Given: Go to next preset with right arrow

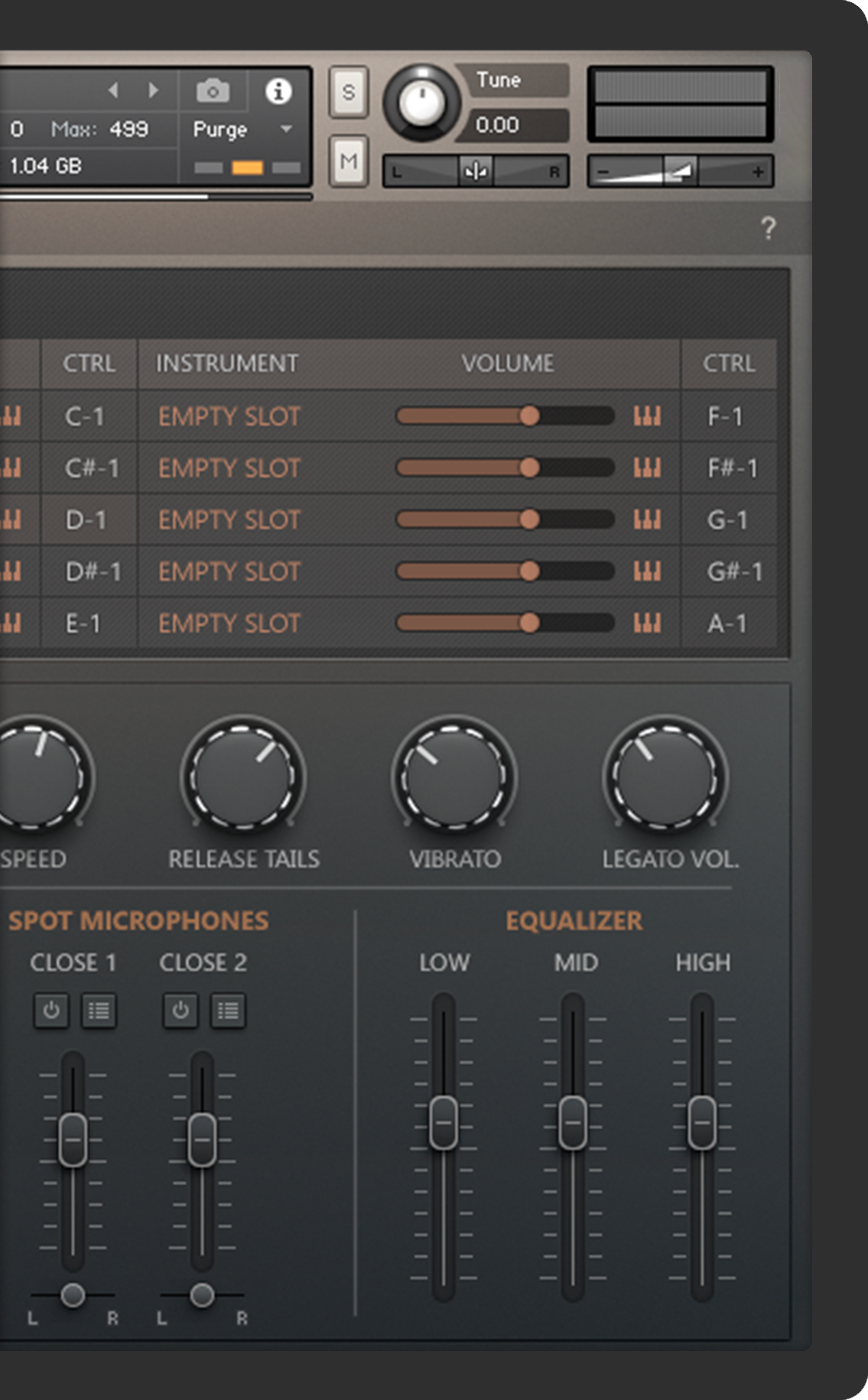Looking at the screenshot, I should (x=154, y=90).
